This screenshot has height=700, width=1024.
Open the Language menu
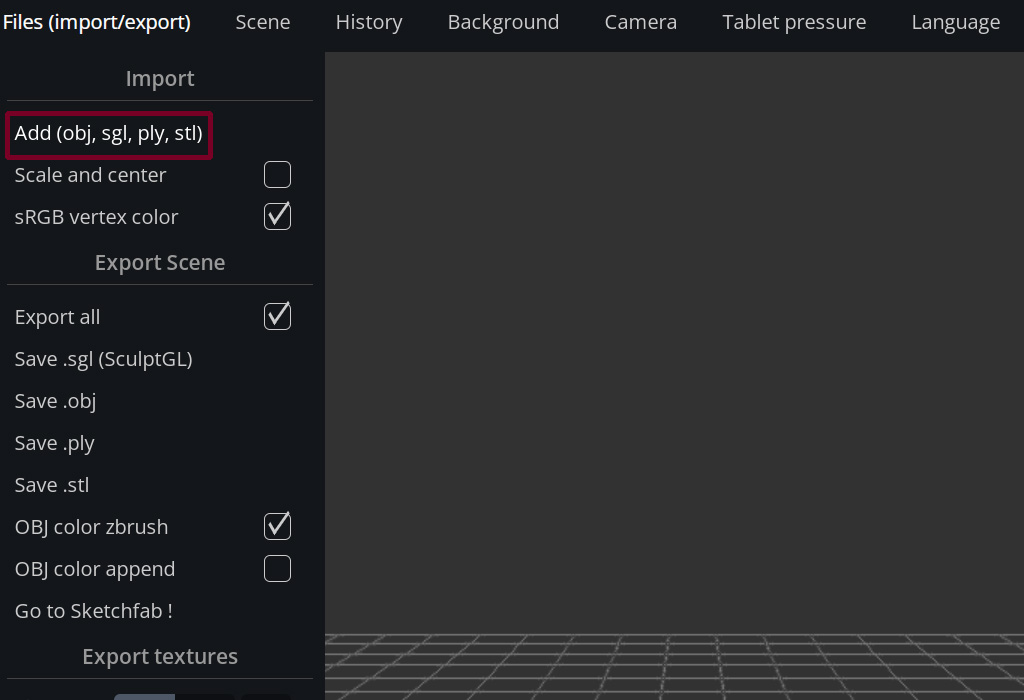(x=955, y=22)
